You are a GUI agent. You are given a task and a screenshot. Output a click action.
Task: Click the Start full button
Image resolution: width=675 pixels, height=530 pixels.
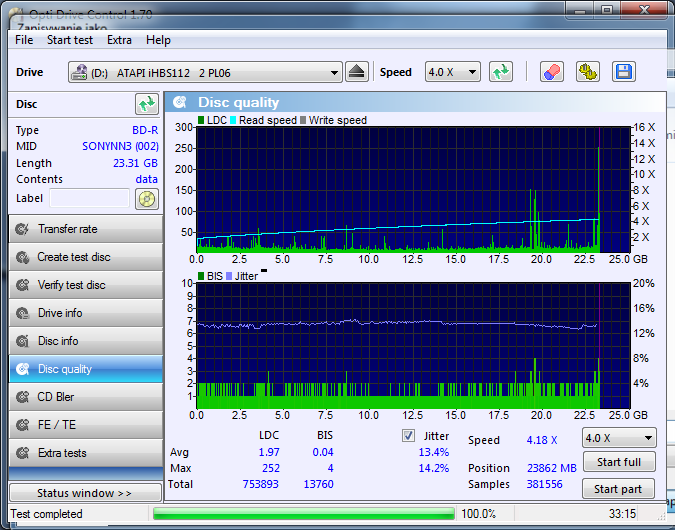[619, 462]
